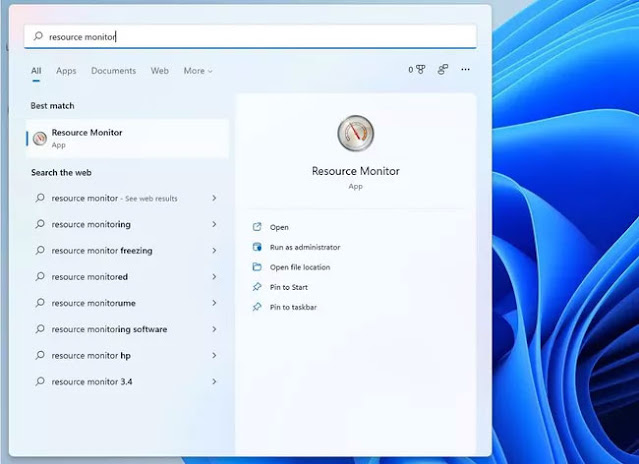This screenshot has height=464, width=639.
Task: Choose Run as administrator
Action: (x=305, y=247)
